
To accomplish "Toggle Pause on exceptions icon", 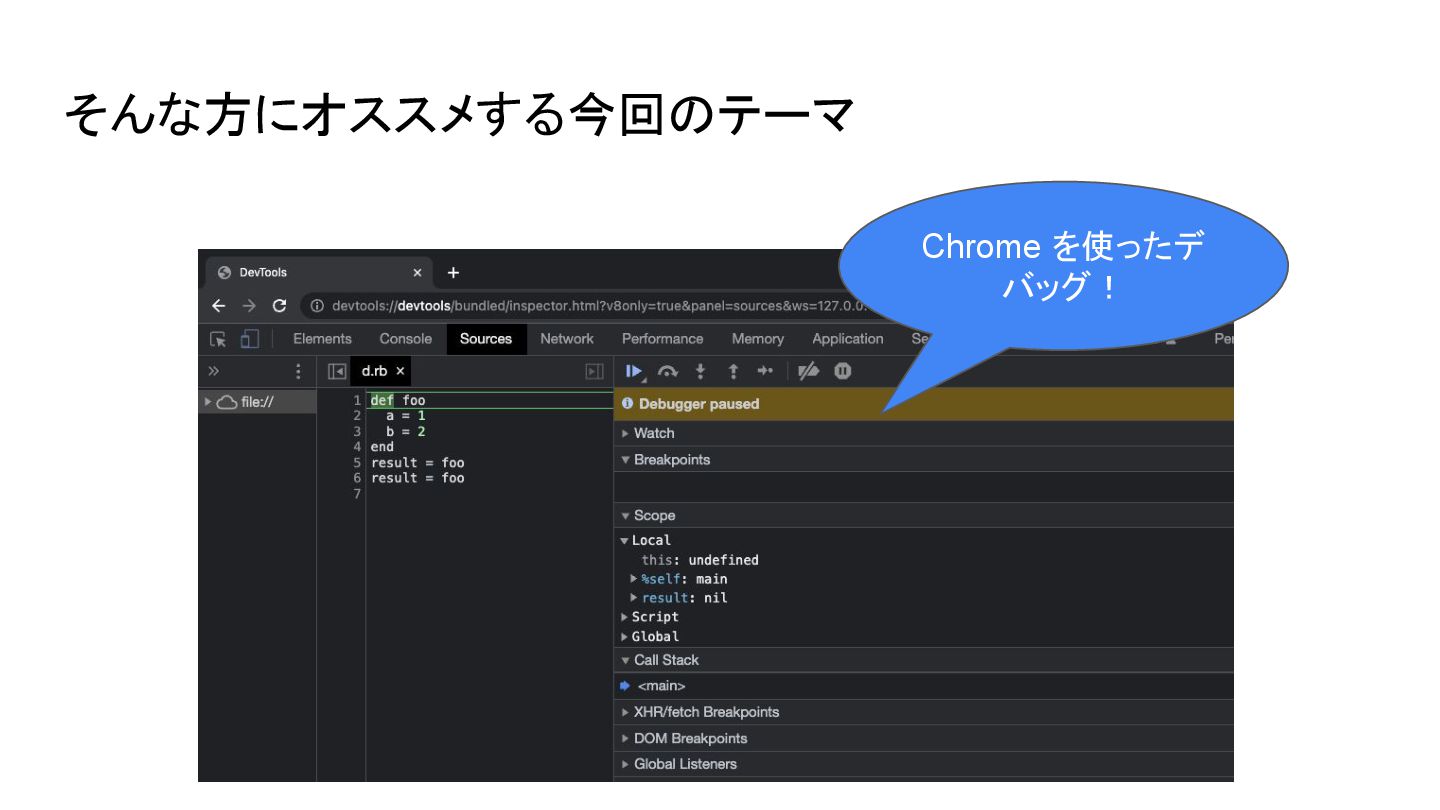I will 843,371.
